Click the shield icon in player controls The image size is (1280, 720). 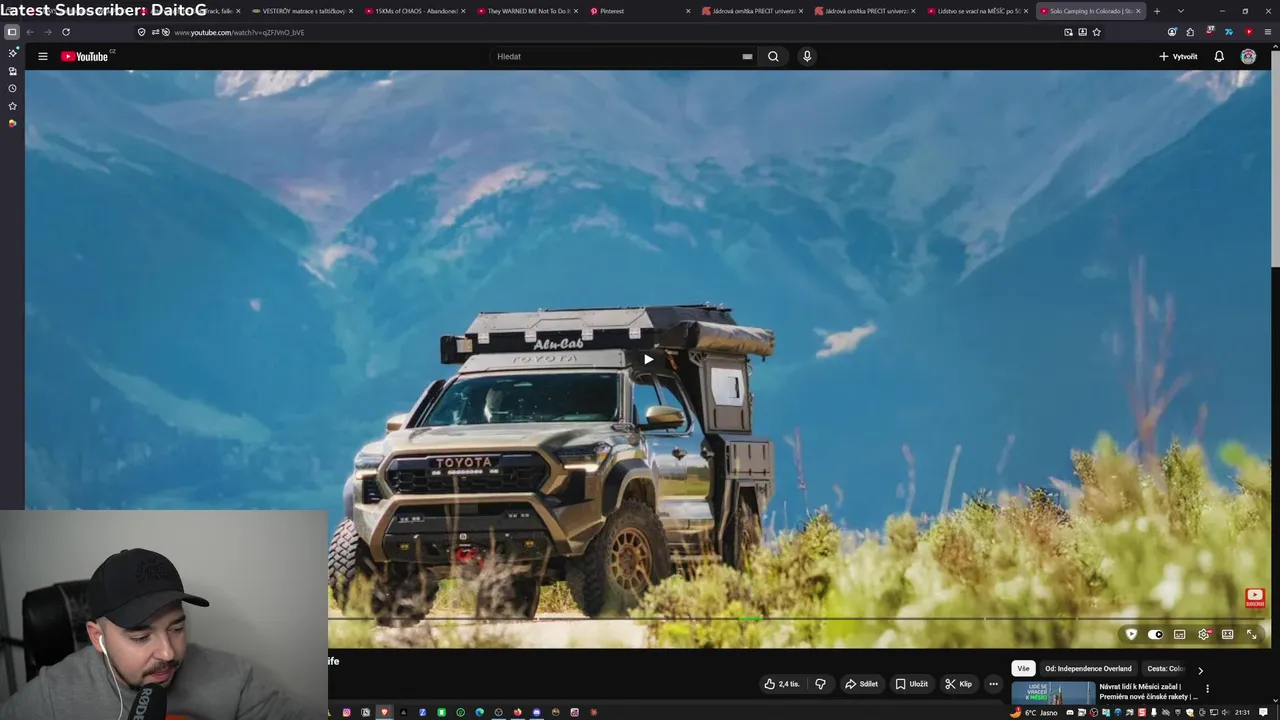[1131, 634]
